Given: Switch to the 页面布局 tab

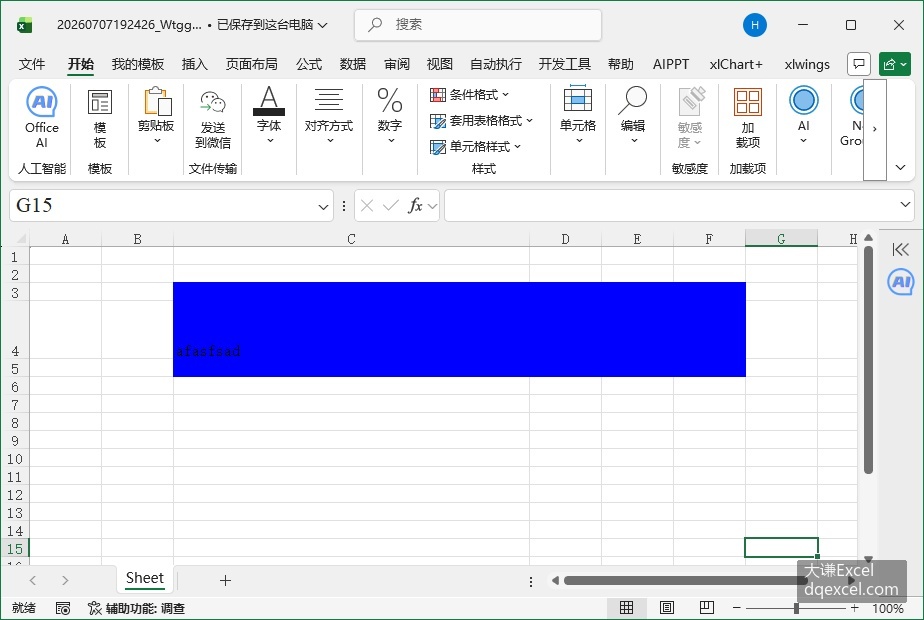Looking at the screenshot, I should (x=251, y=64).
